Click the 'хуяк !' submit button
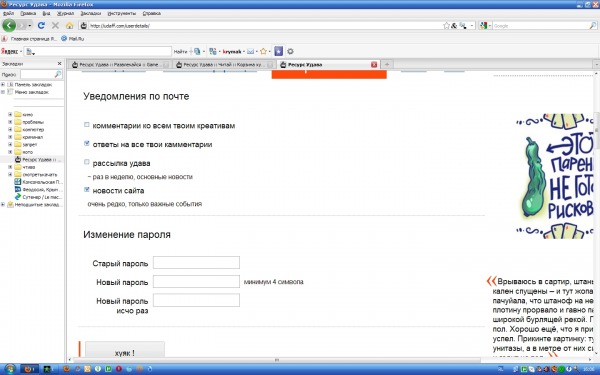The image size is (600, 375). click(x=125, y=350)
